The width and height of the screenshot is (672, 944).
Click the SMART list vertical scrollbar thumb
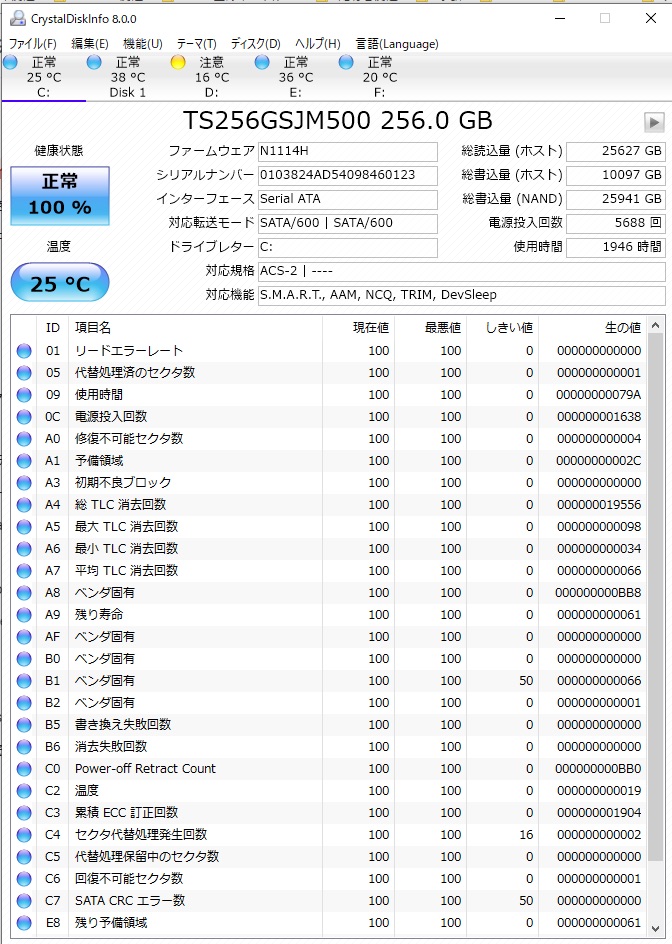(x=656, y=598)
